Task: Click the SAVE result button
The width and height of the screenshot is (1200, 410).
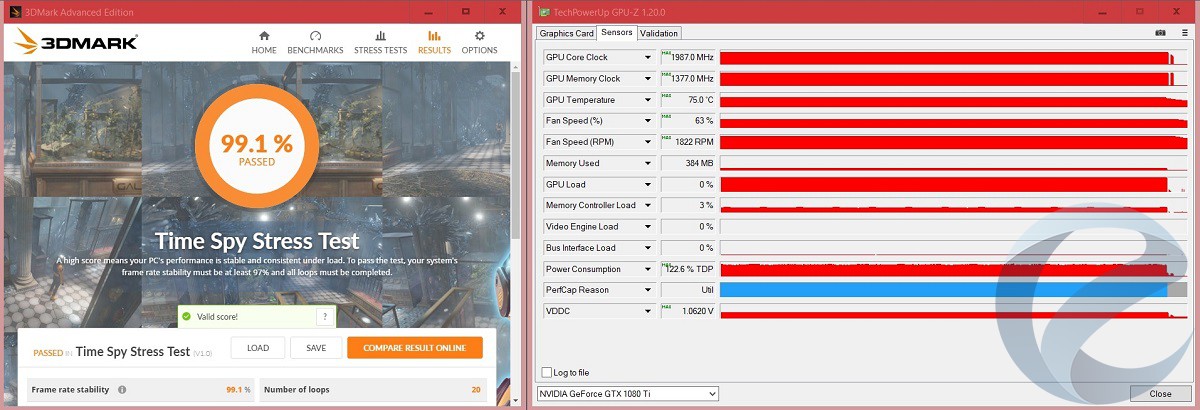Action: (x=316, y=348)
